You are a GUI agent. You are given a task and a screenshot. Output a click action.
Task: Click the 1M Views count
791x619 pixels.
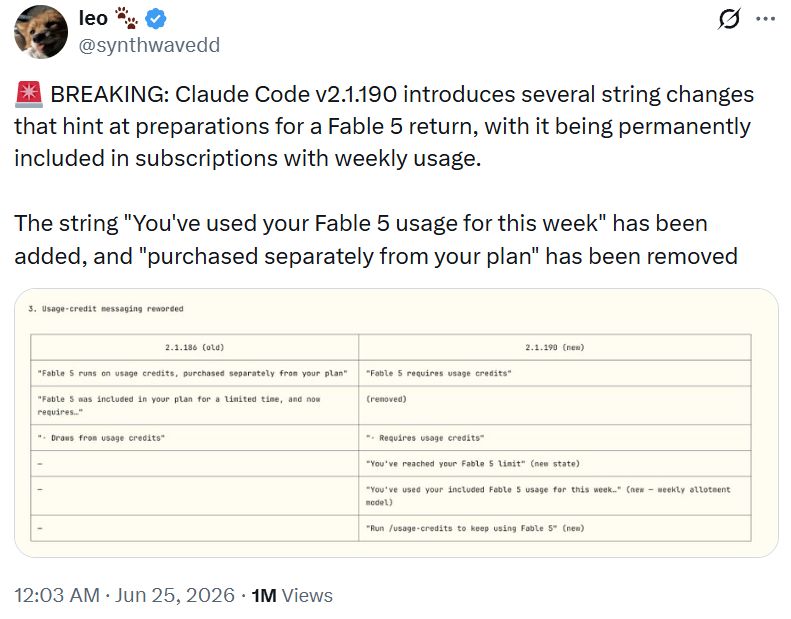(x=292, y=595)
